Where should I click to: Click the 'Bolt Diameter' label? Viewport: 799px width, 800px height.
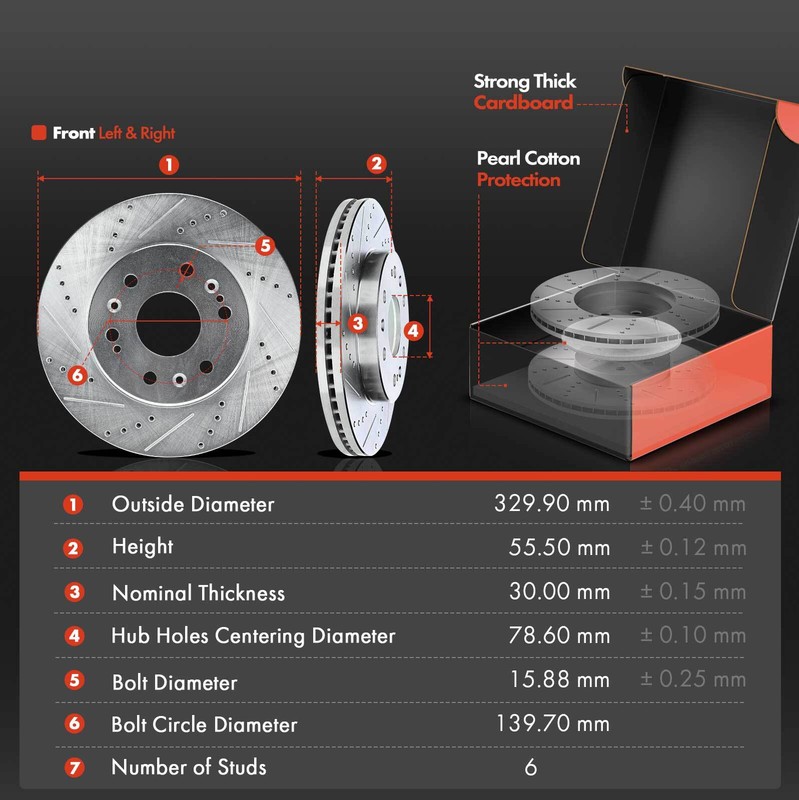(x=174, y=683)
